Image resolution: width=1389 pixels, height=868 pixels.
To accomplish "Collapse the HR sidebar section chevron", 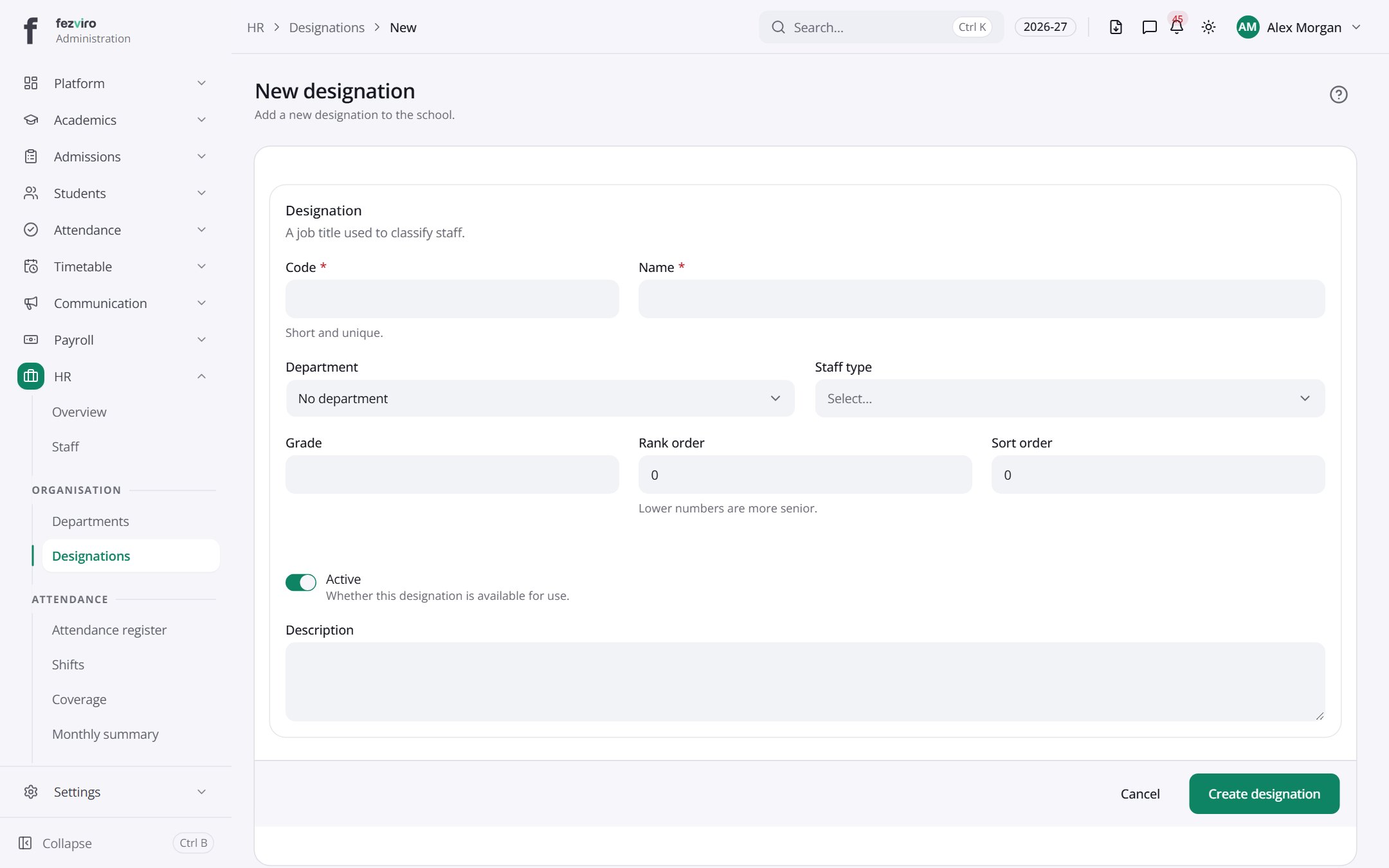I will pyautogui.click(x=201, y=376).
